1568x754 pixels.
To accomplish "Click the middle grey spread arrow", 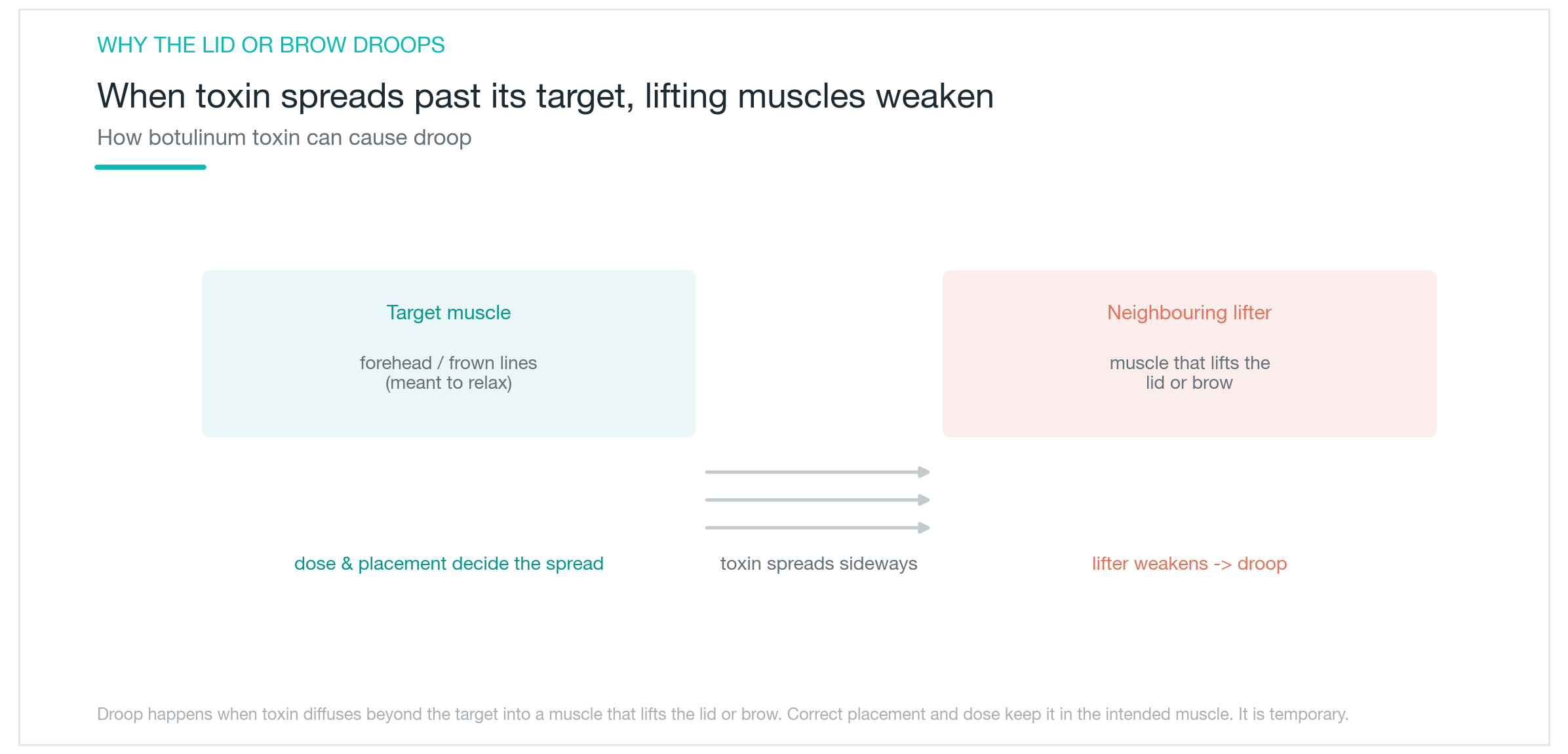I will pyautogui.click(x=817, y=500).
